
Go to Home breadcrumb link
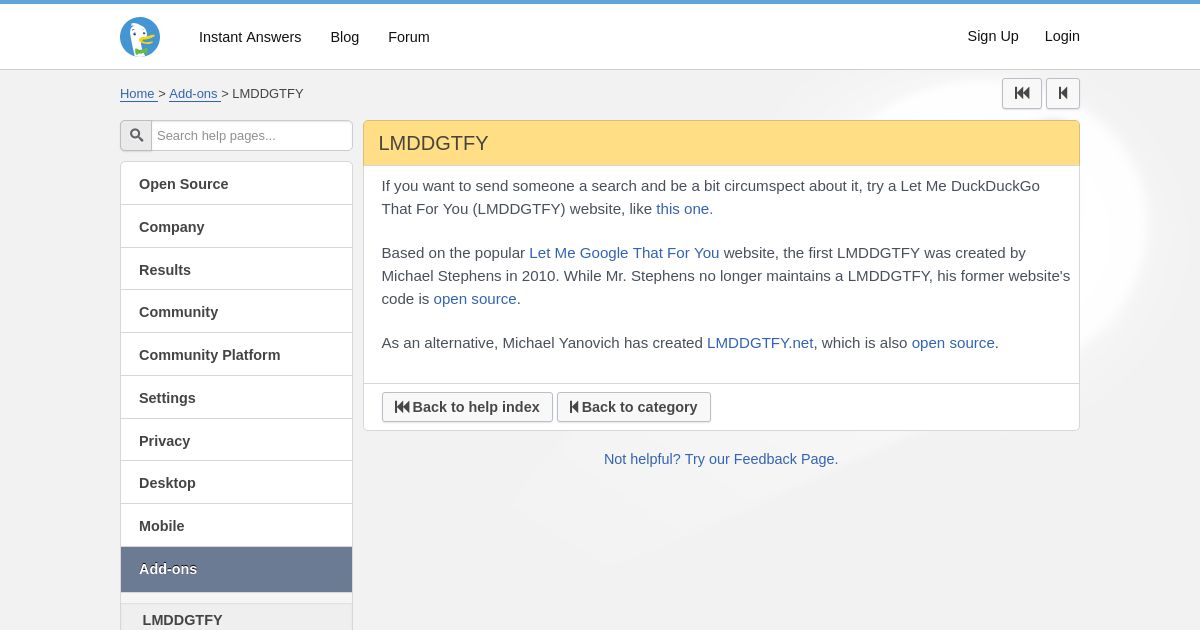138,94
